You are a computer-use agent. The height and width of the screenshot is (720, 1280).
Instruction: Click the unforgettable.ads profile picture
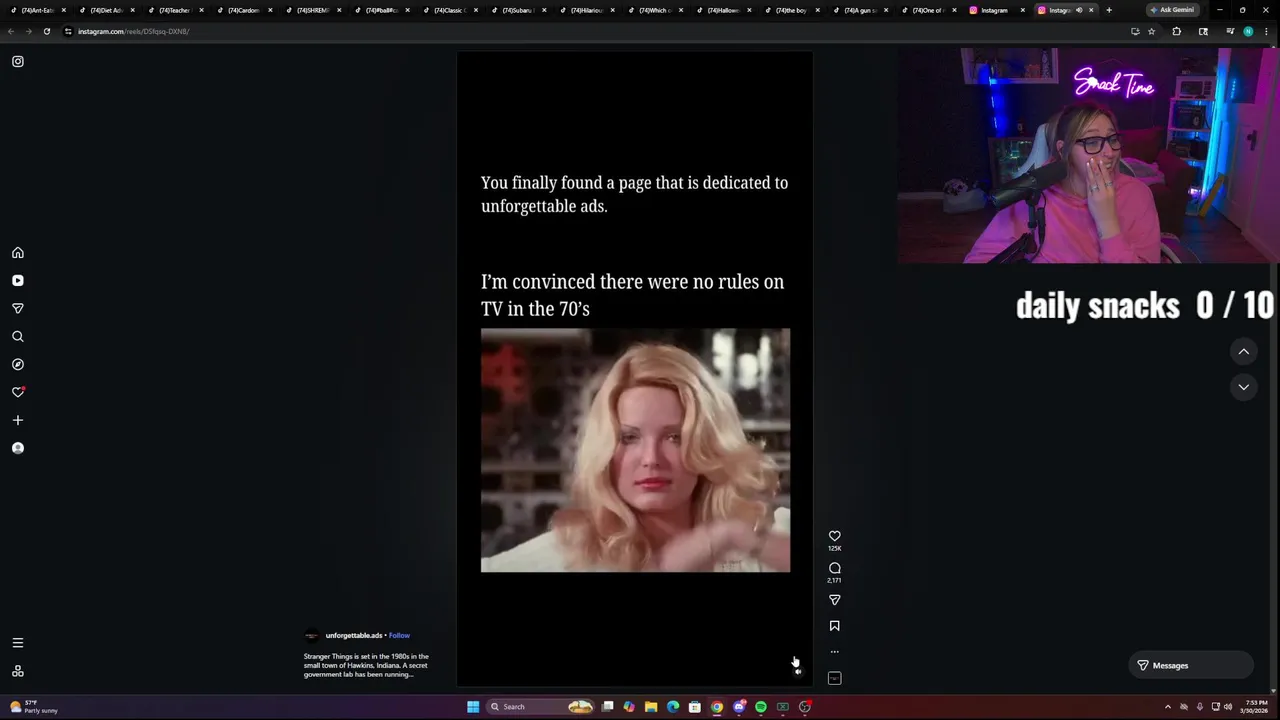[311, 635]
